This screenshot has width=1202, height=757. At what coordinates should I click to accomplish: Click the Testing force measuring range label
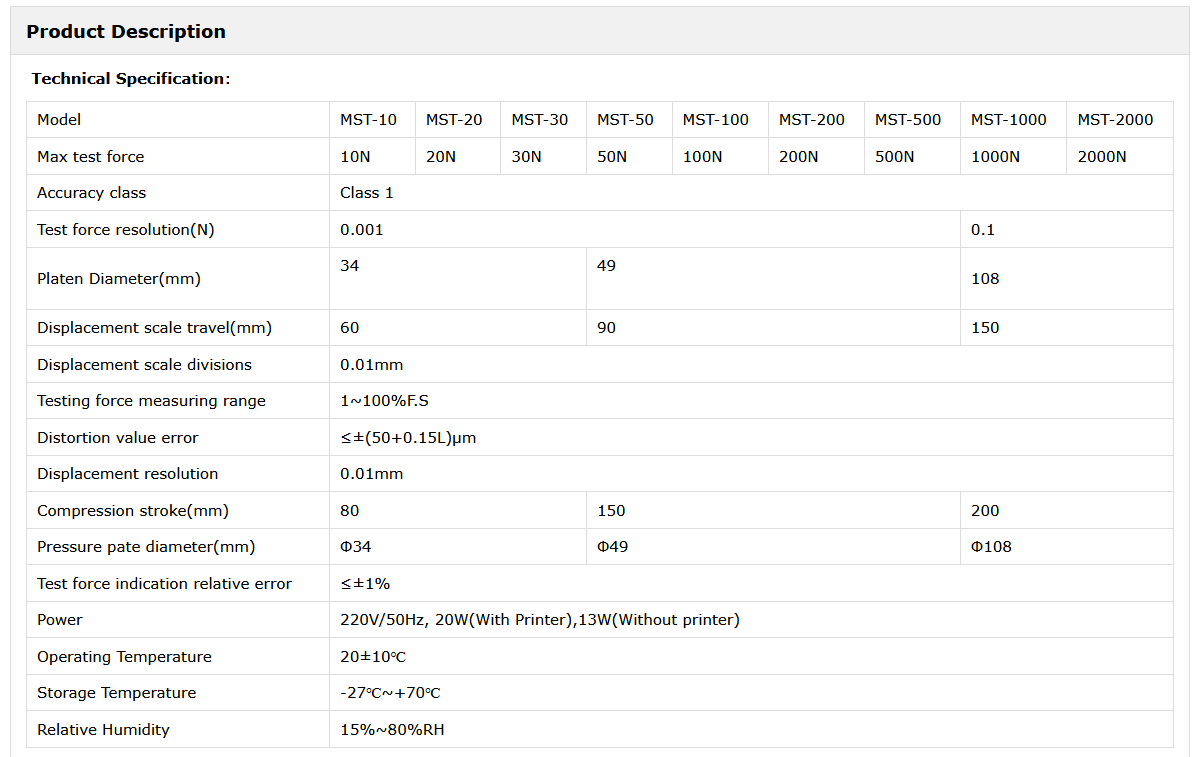pyautogui.click(x=151, y=401)
